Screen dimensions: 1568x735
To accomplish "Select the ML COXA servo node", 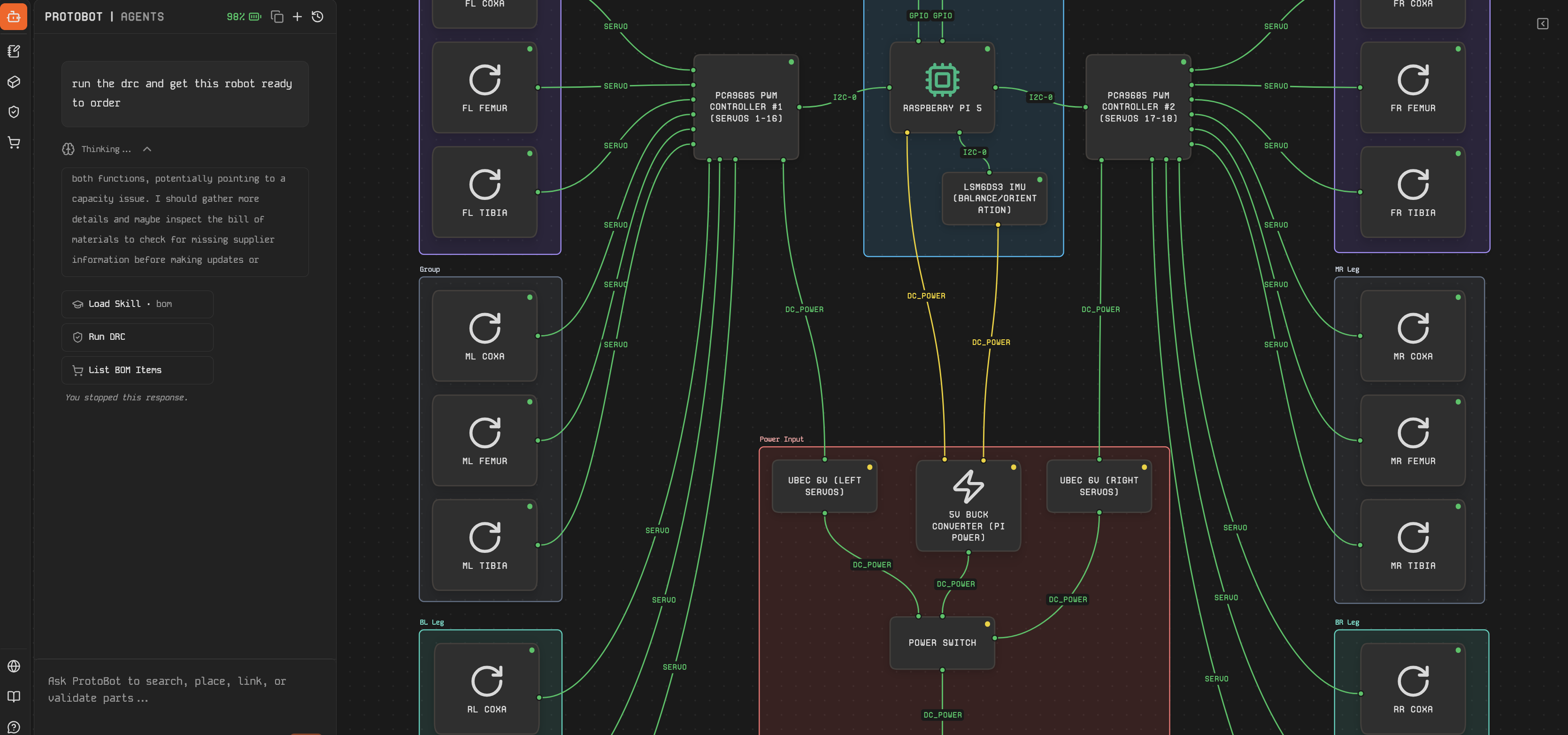I will pyautogui.click(x=484, y=335).
